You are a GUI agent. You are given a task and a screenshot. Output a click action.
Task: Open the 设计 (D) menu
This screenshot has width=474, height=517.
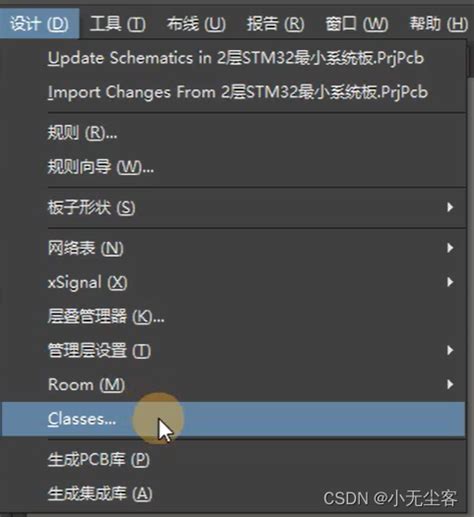tap(39, 24)
